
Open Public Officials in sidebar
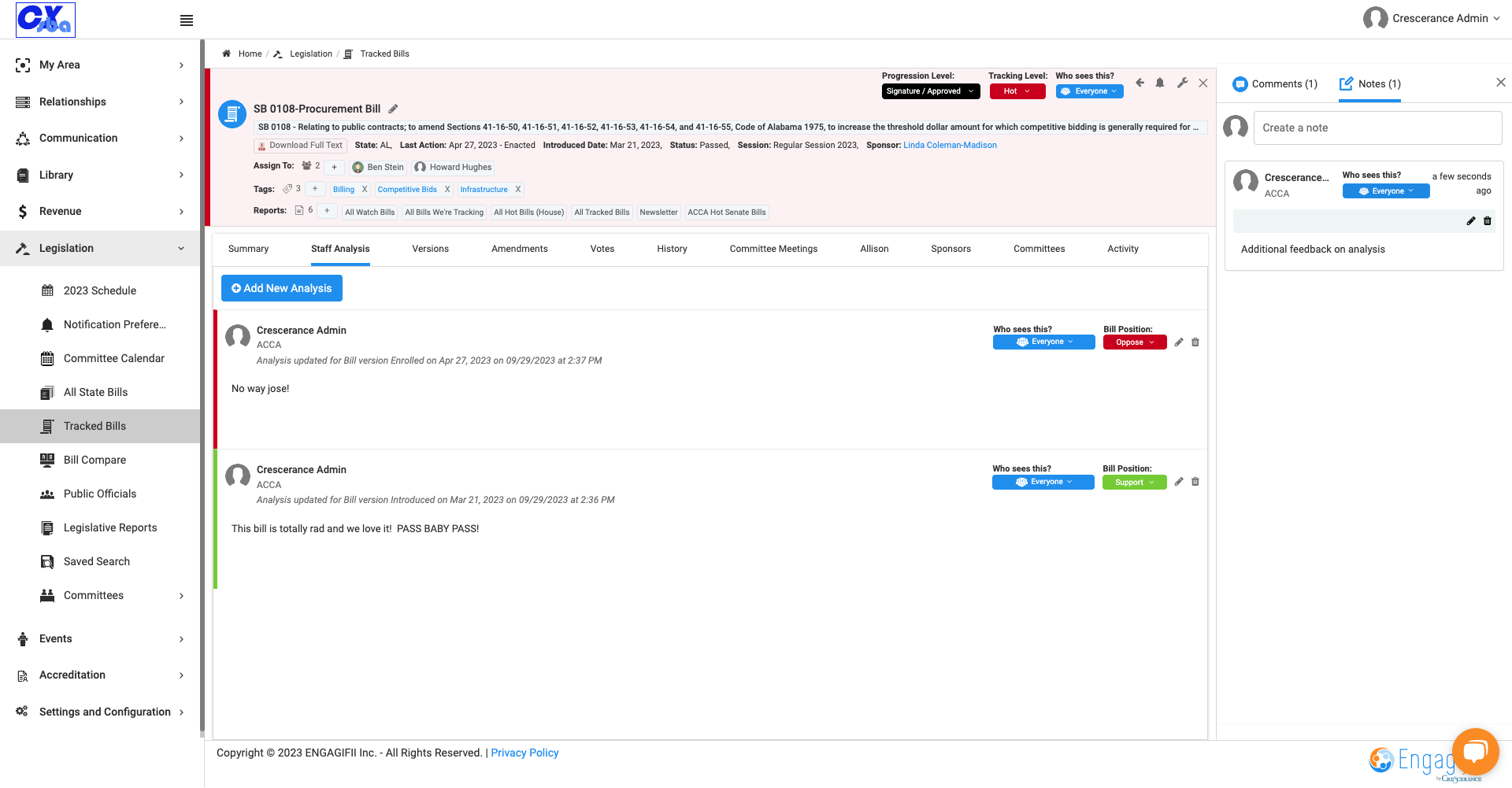[x=100, y=494]
